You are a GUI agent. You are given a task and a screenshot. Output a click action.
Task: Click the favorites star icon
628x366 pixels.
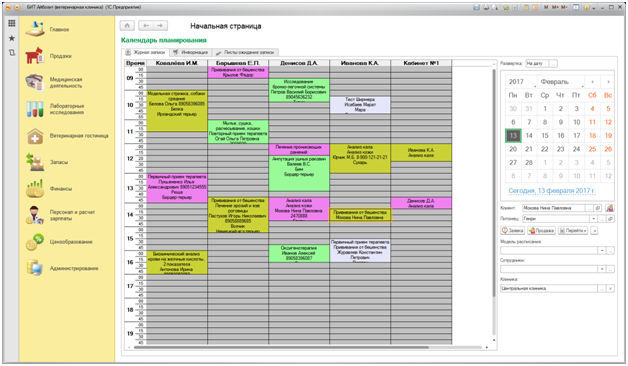[x=12, y=38]
